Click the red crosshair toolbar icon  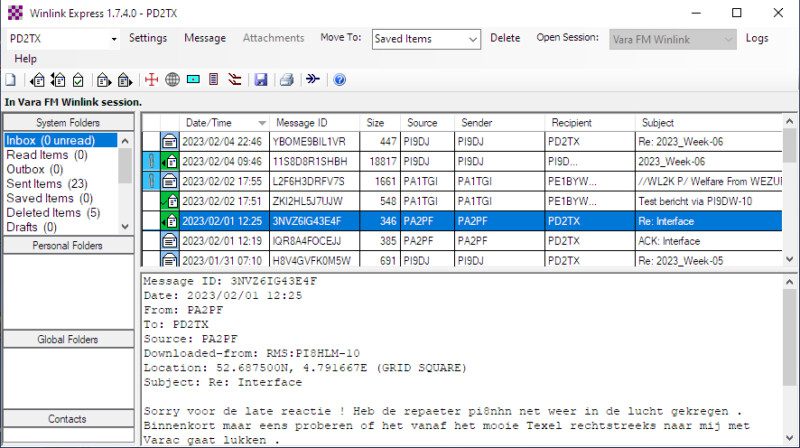(x=151, y=80)
